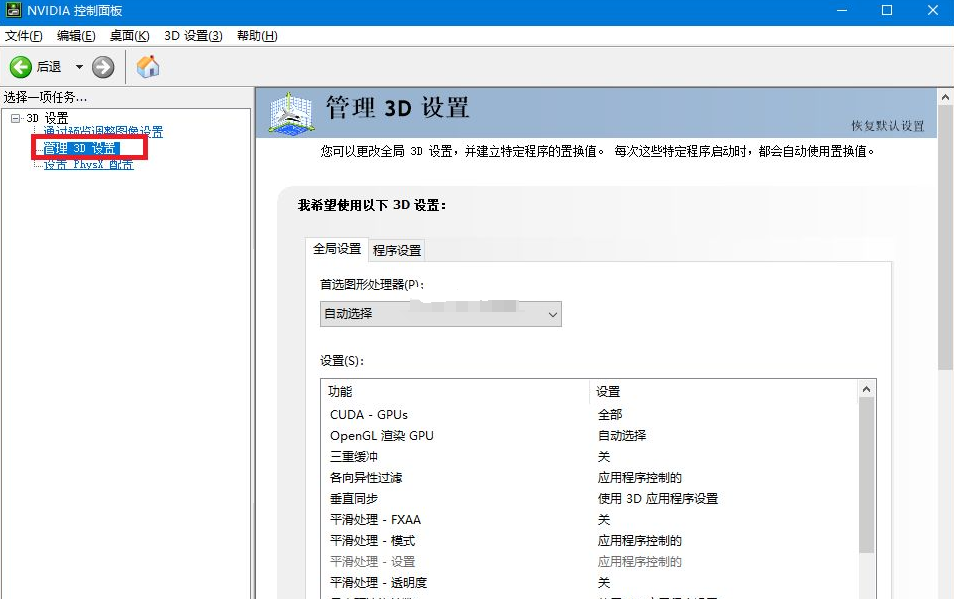Click the 管理 3D 设置 header cube icon
Image resolution: width=954 pixels, height=599 pixels.
pos(291,114)
